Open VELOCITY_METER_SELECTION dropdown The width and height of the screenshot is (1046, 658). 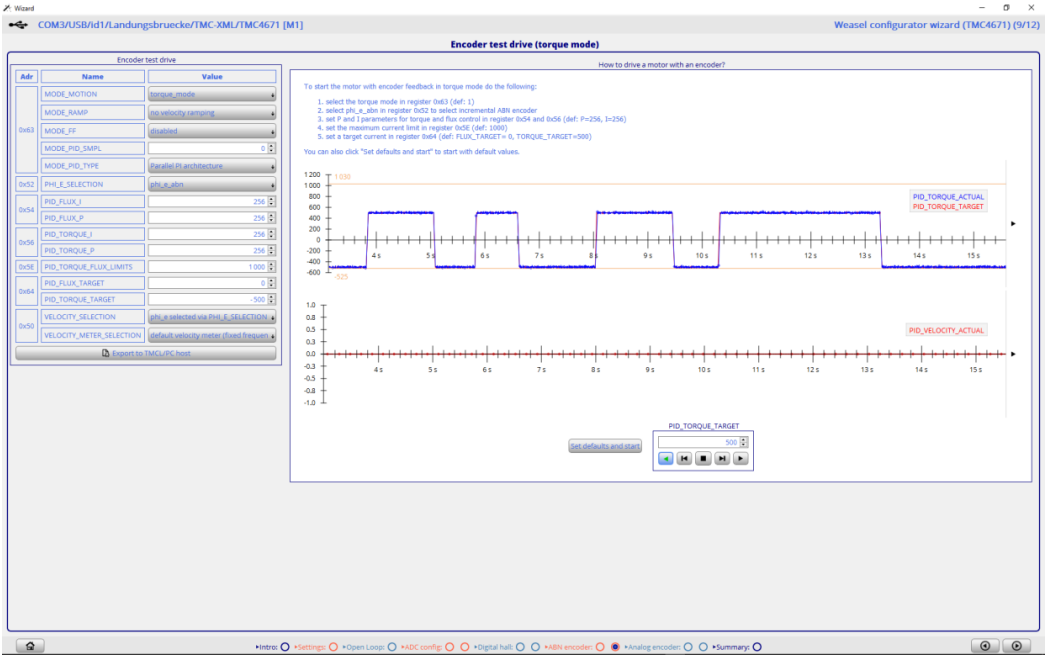(x=212, y=335)
